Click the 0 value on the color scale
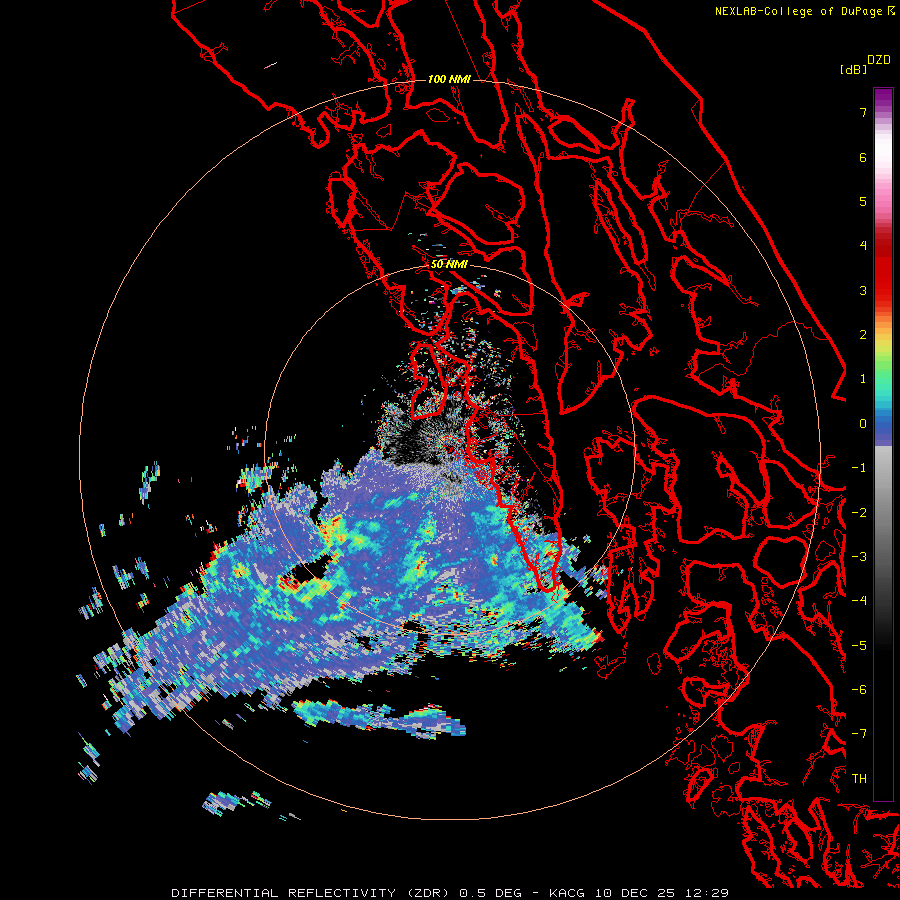Viewport: 900px width, 900px height. [x=863, y=424]
